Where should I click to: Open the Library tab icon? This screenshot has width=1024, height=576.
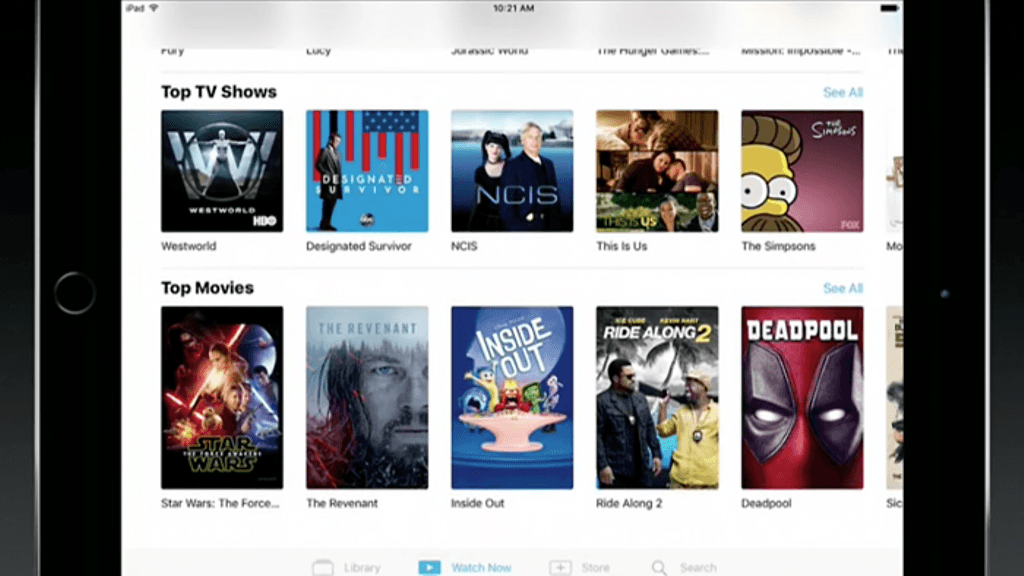point(322,567)
